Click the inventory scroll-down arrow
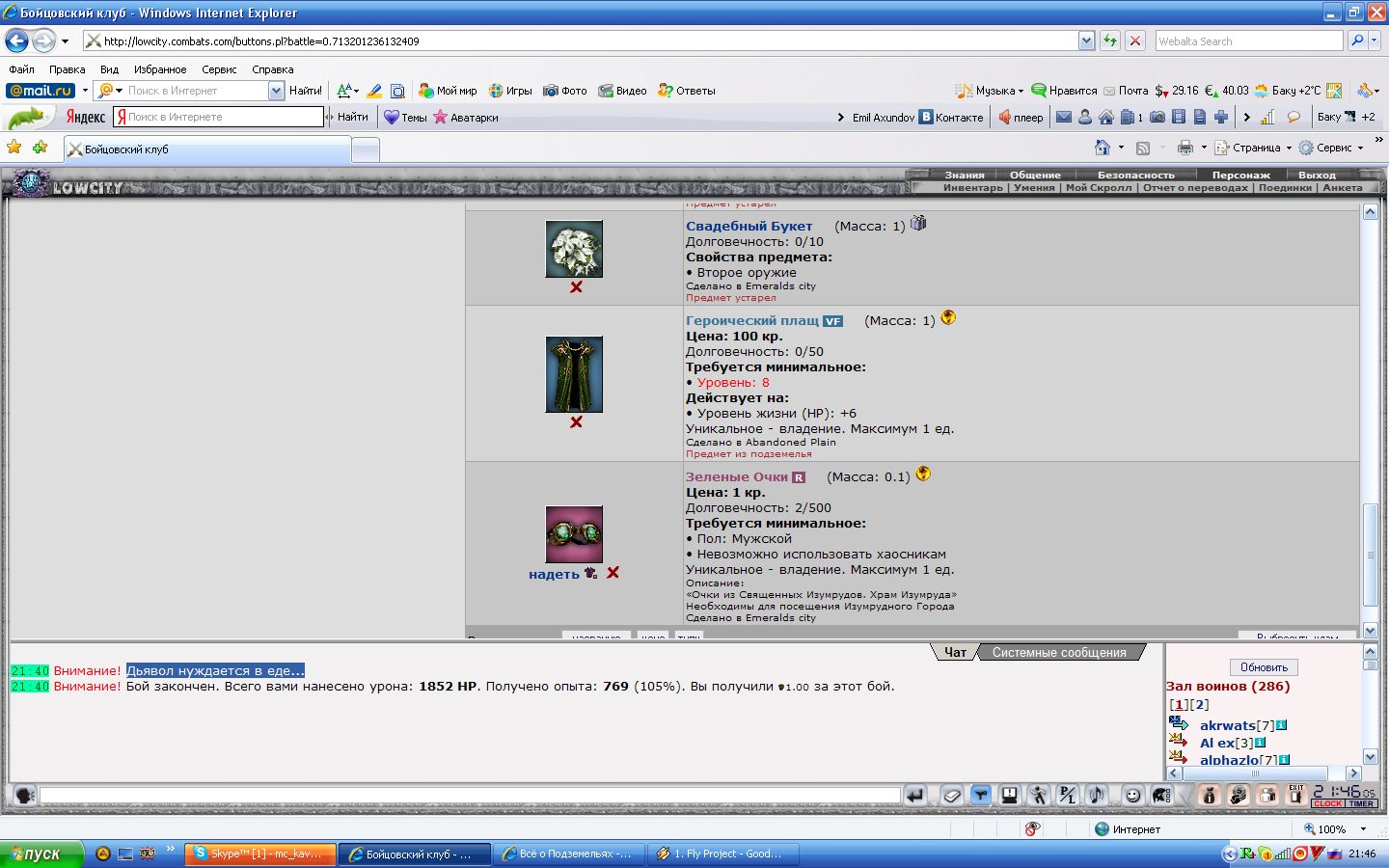This screenshot has width=1389, height=868. (x=1370, y=630)
